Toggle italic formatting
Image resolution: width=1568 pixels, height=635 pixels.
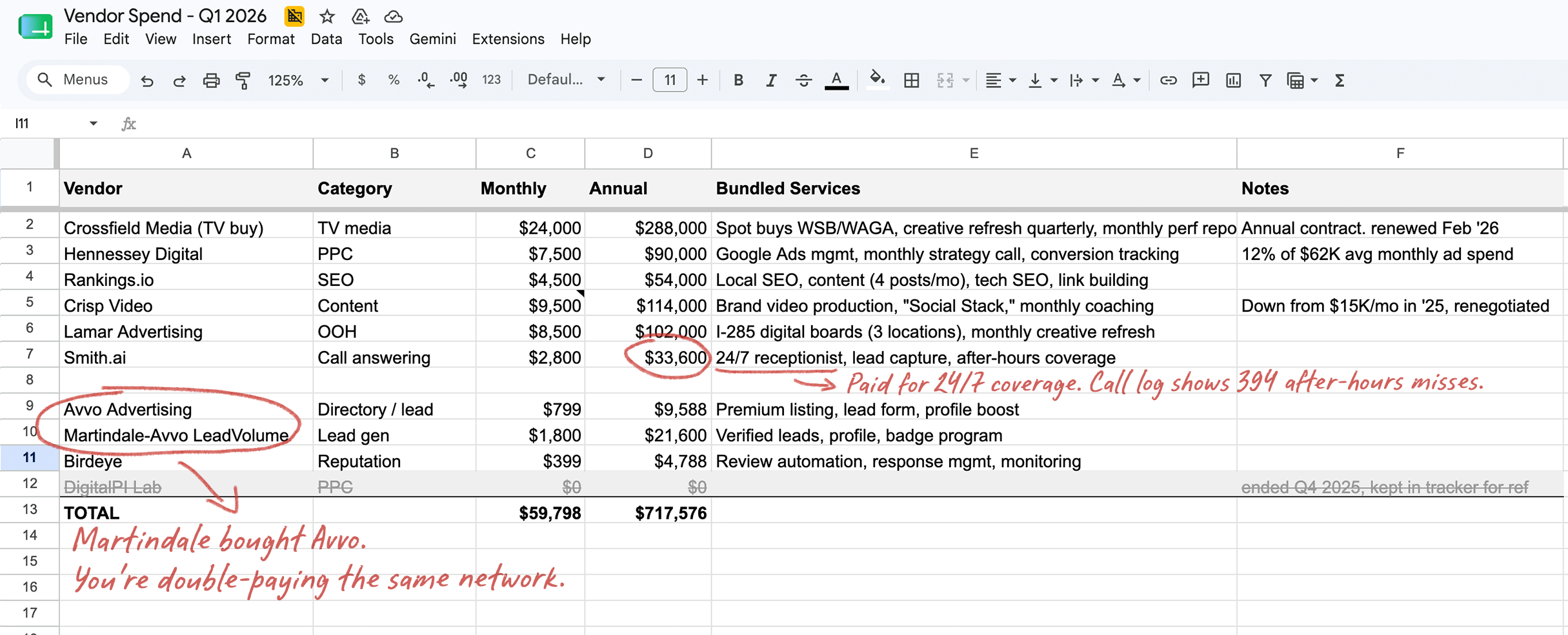pyautogui.click(x=771, y=80)
